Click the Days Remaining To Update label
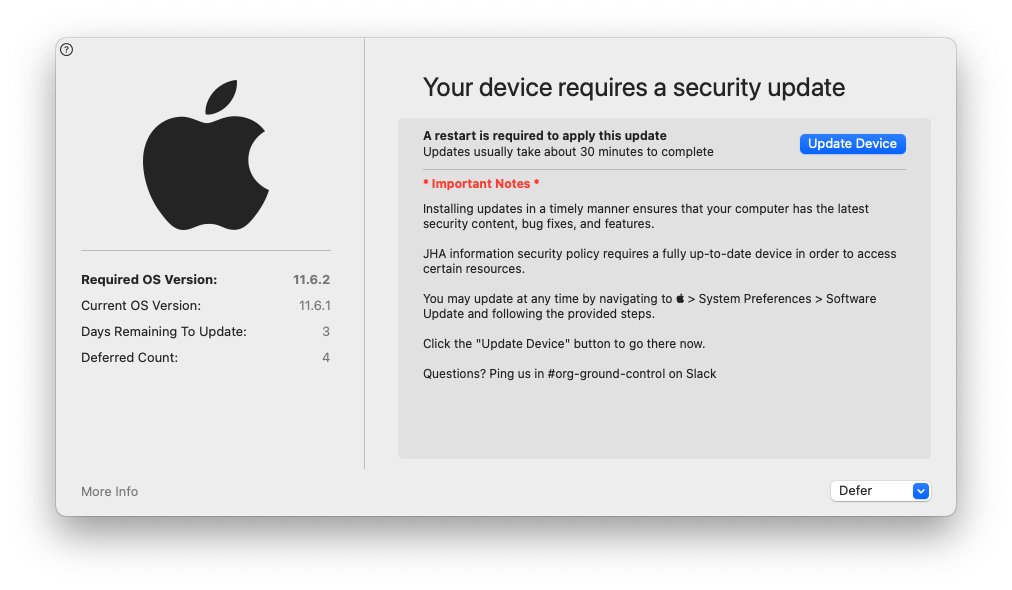This screenshot has width=1012, height=590. click(x=164, y=332)
